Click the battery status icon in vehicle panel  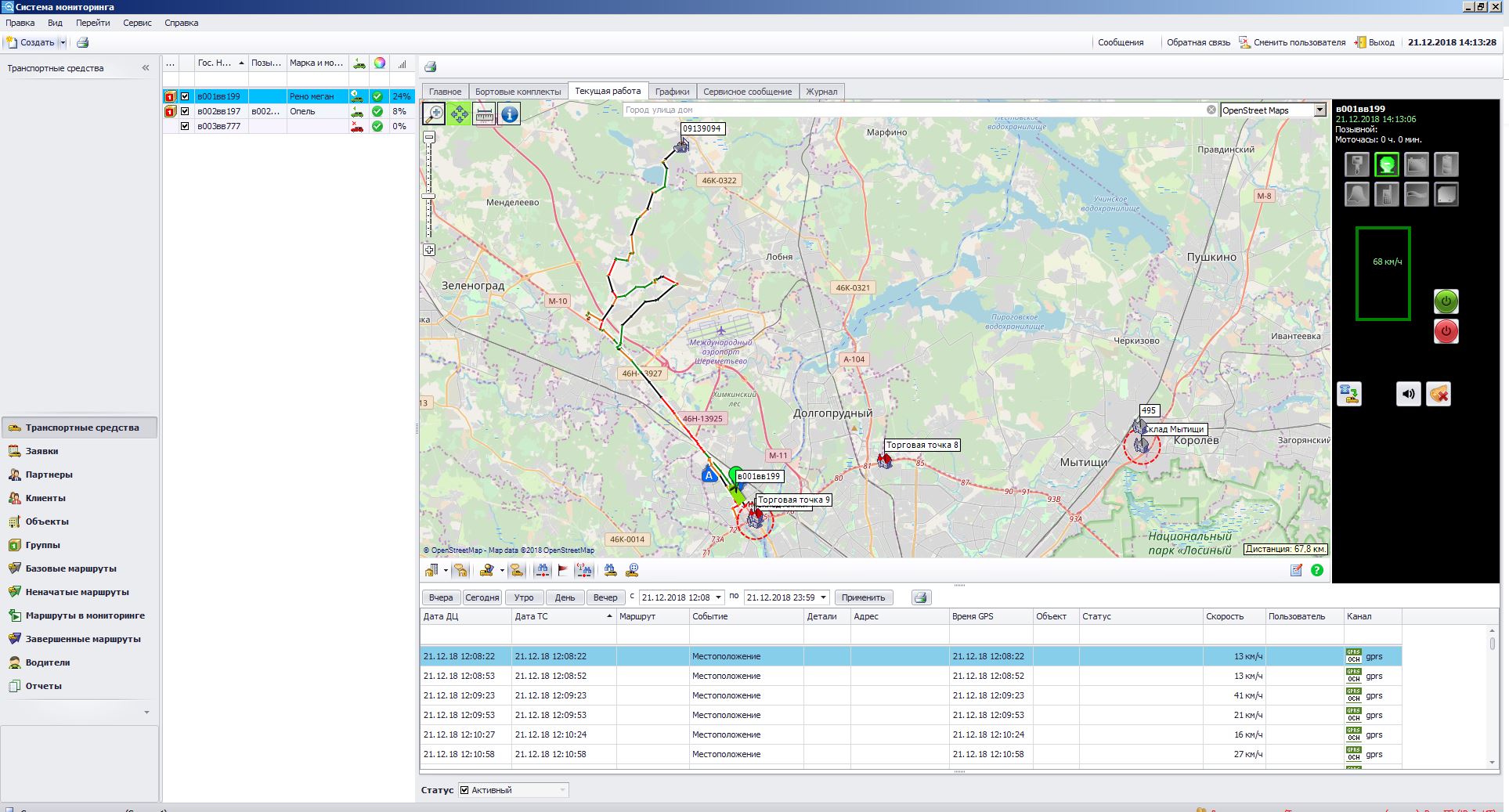coord(1417,164)
